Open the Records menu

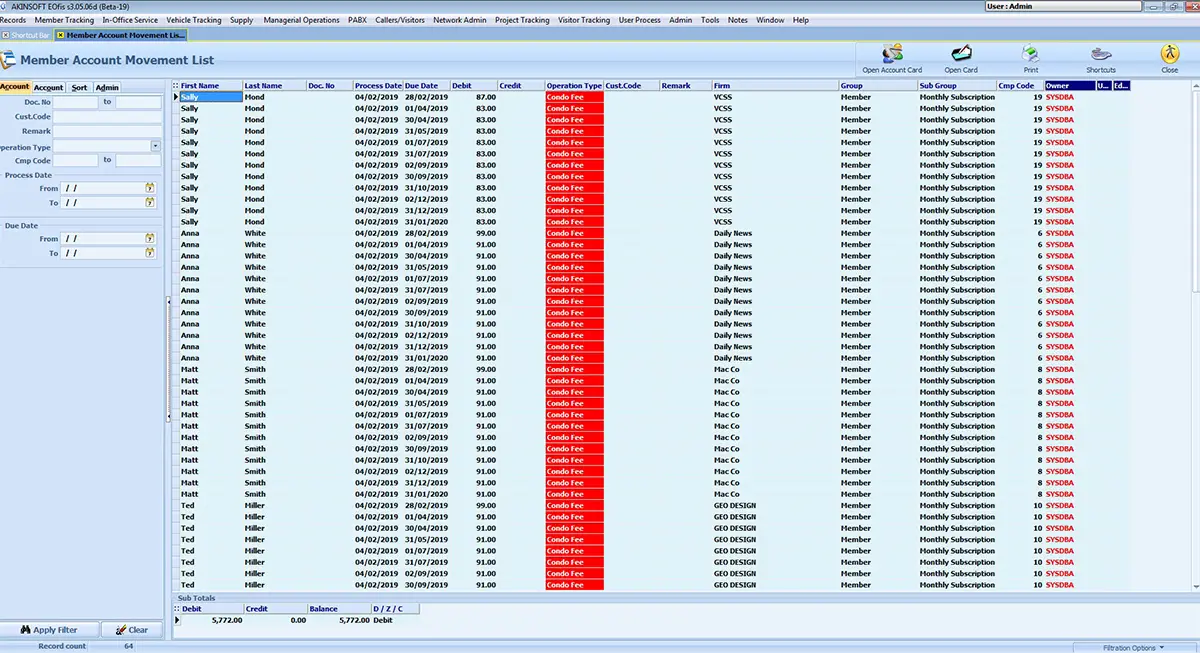13,20
